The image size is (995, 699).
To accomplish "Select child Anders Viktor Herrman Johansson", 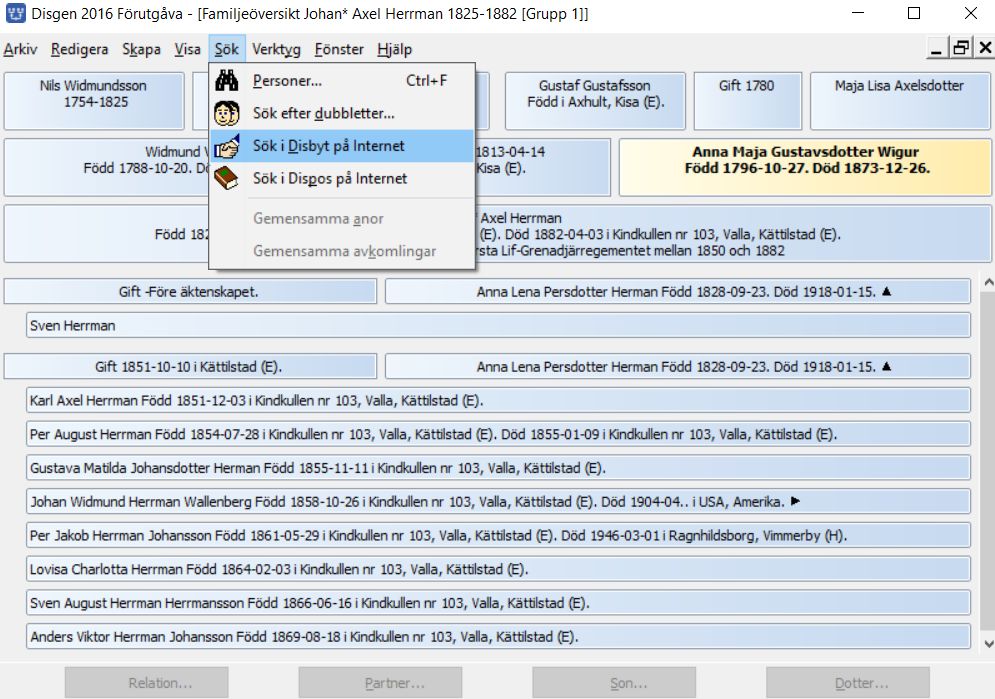I will pos(498,636).
